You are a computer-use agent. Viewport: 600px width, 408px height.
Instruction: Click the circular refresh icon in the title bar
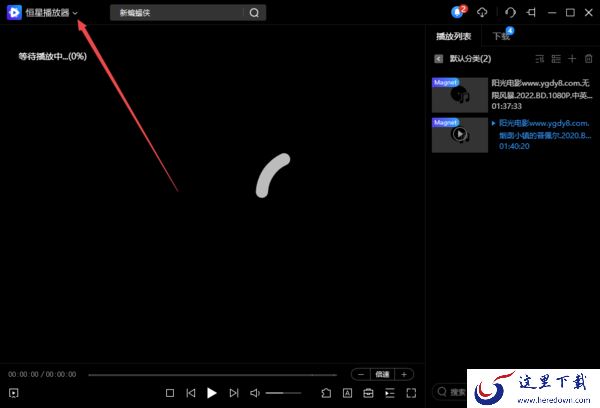point(510,13)
